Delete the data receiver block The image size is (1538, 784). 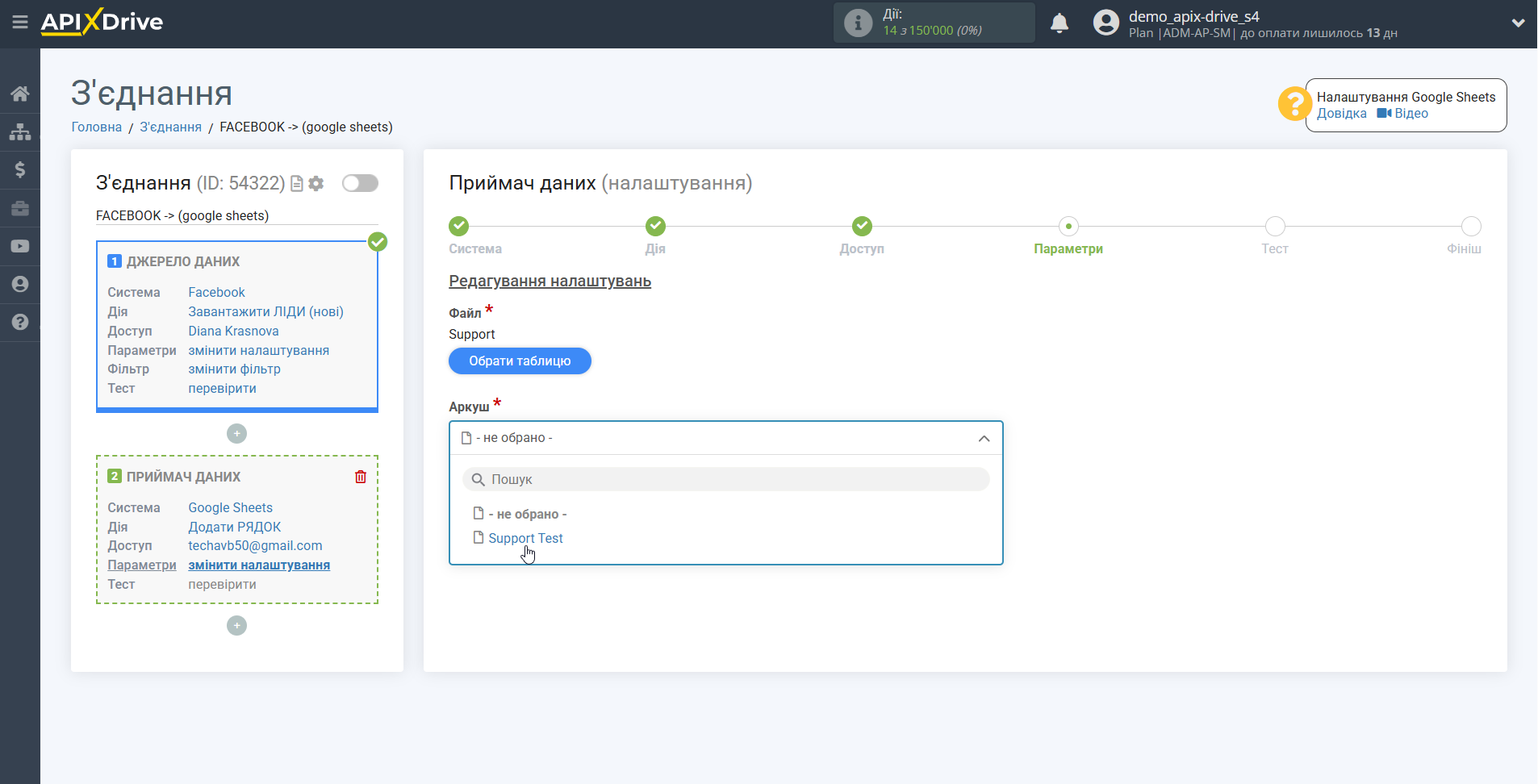point(361,477)
